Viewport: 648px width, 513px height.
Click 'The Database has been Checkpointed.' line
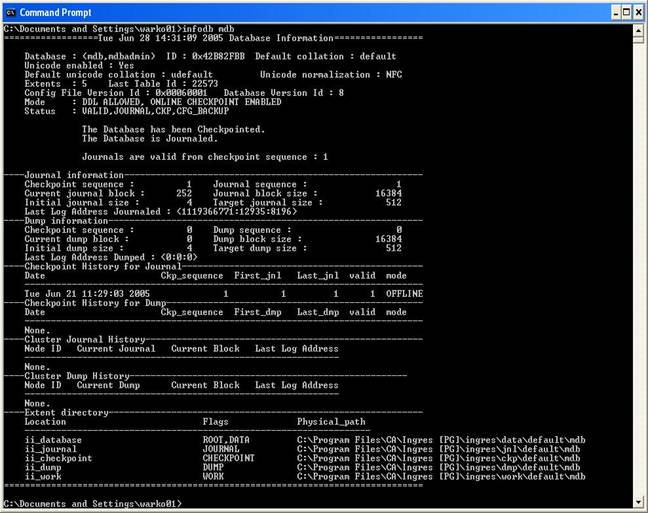[x=173, y=129]
